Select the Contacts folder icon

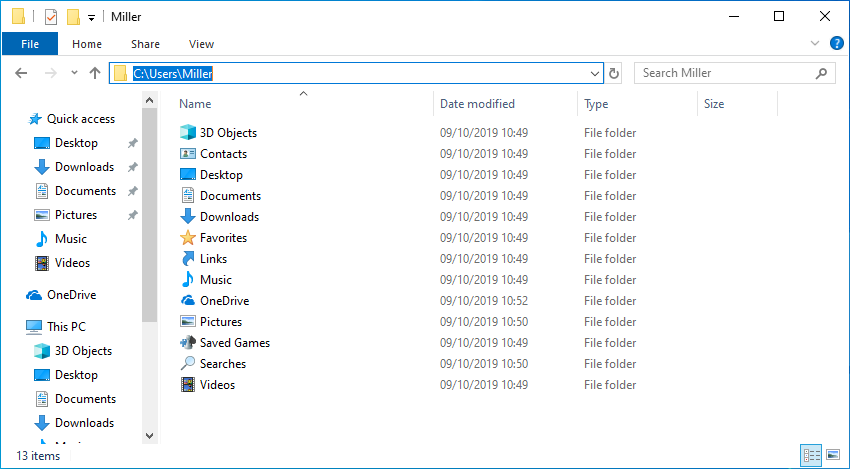(x=188, y=154)
